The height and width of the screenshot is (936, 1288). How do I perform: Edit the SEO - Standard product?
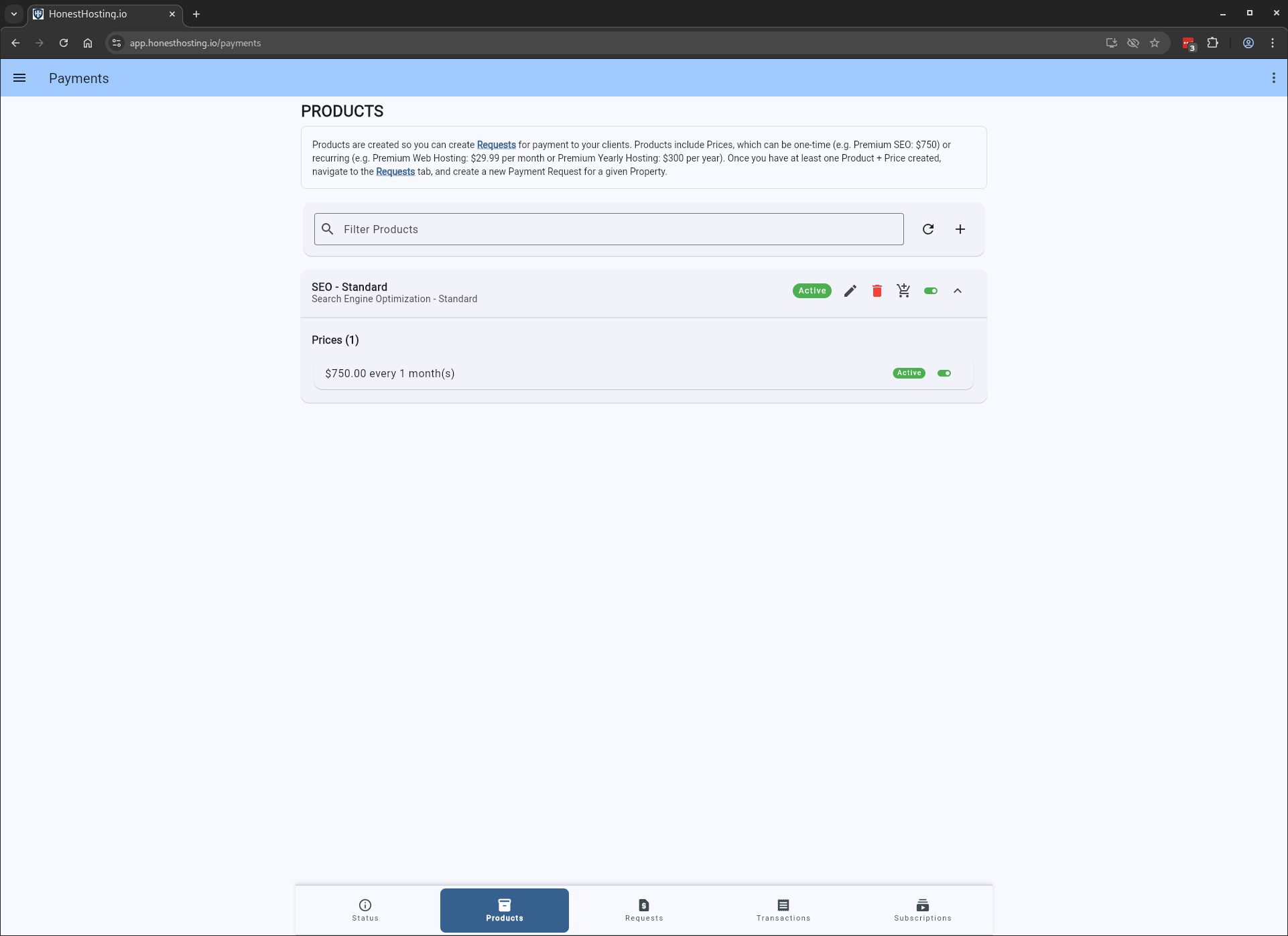click(850, 291)
